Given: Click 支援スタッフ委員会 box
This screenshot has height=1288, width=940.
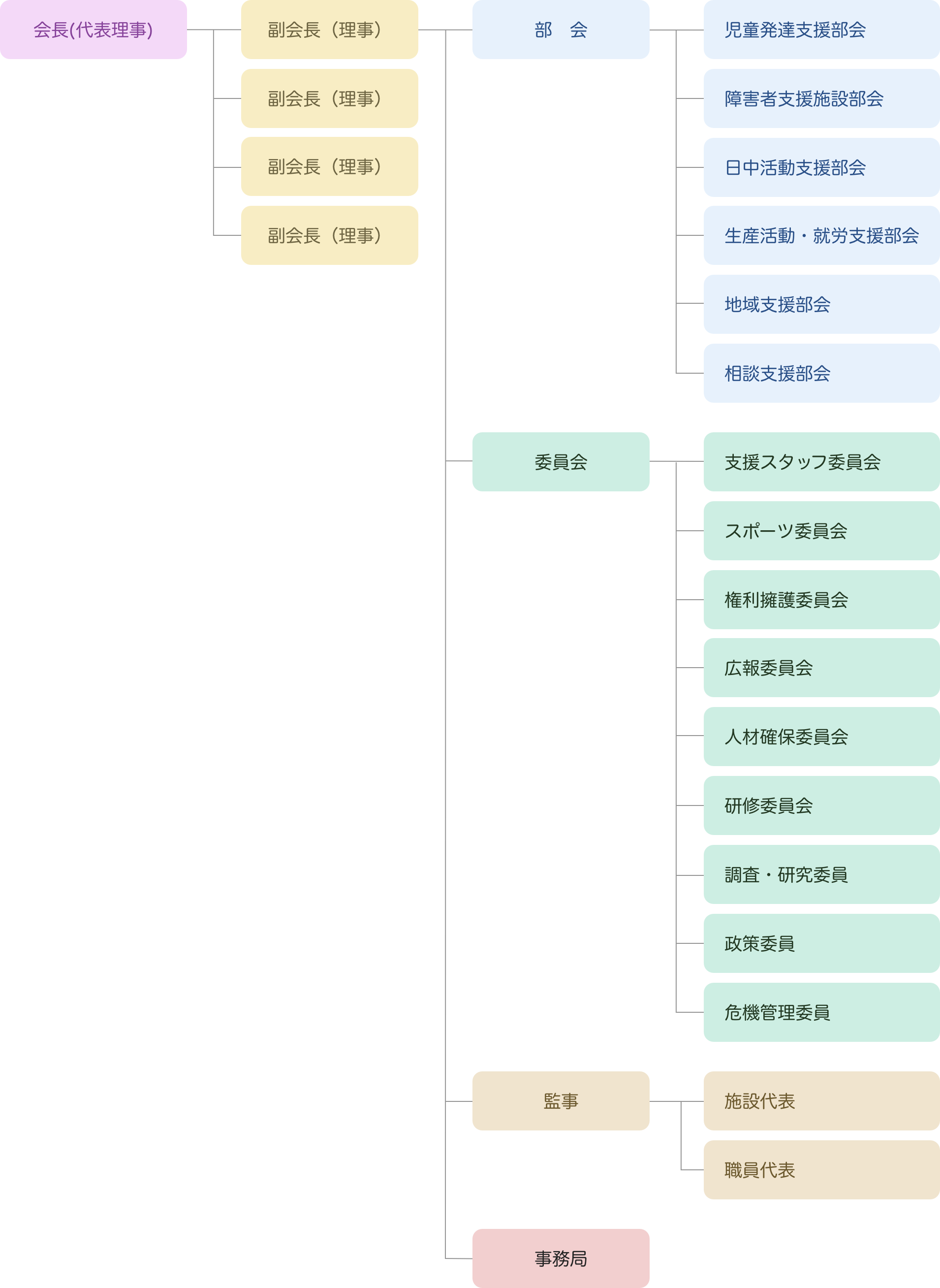Looking at the screenshot, I should pos(822,462).
